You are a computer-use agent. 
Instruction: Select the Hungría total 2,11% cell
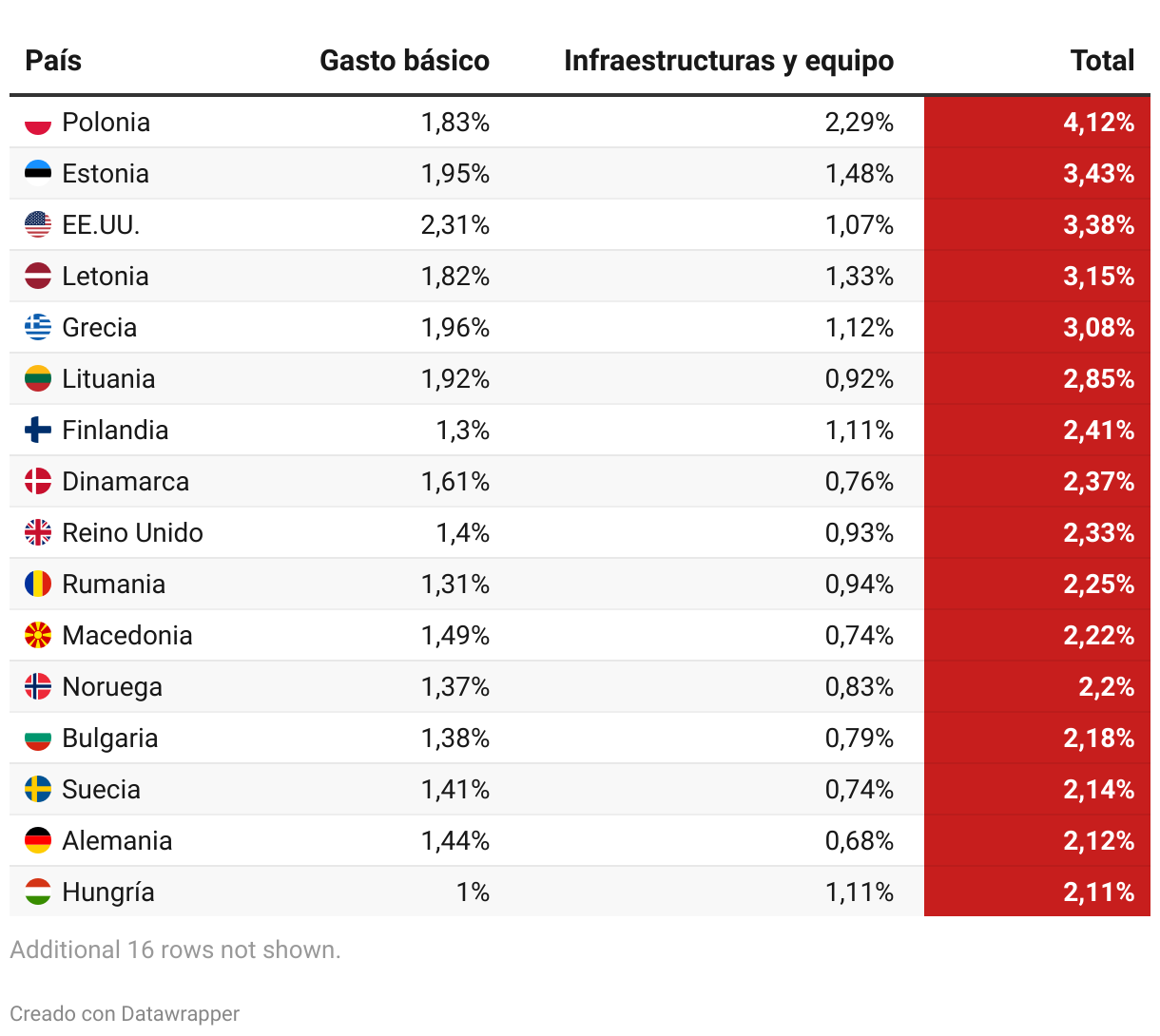click(x=1037, y=892)
